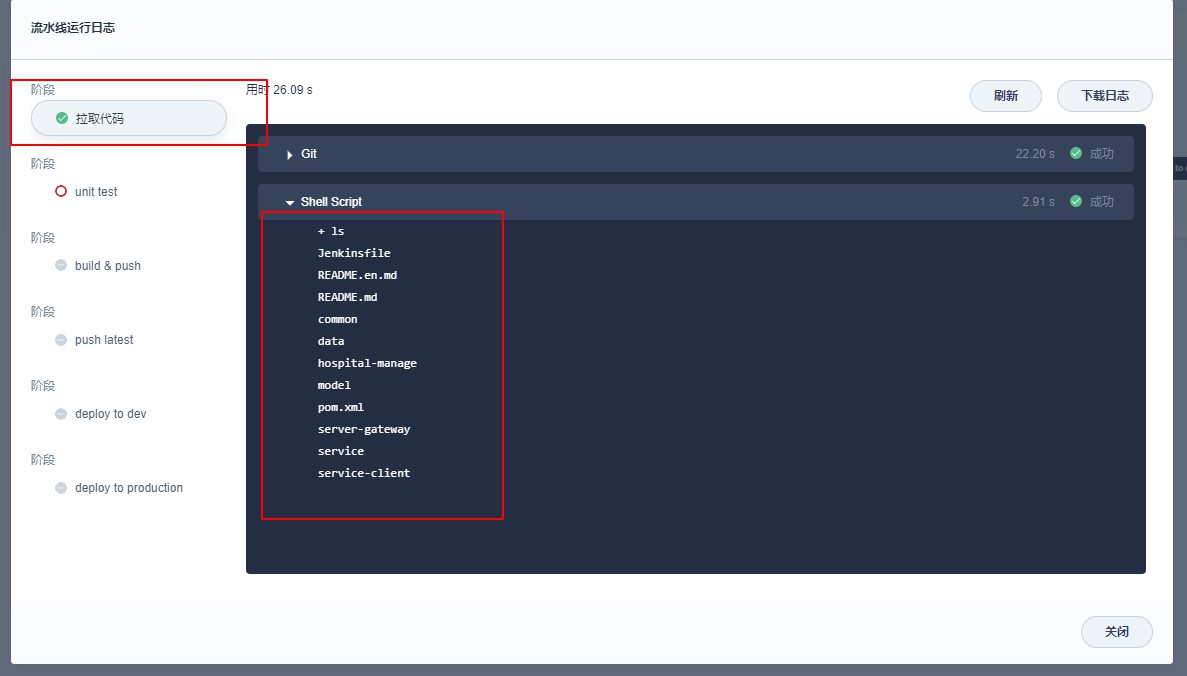Screen dimensions: 1187x676
Task: Click the gray status icon beside deploy to production
Action: coord(61,488)
